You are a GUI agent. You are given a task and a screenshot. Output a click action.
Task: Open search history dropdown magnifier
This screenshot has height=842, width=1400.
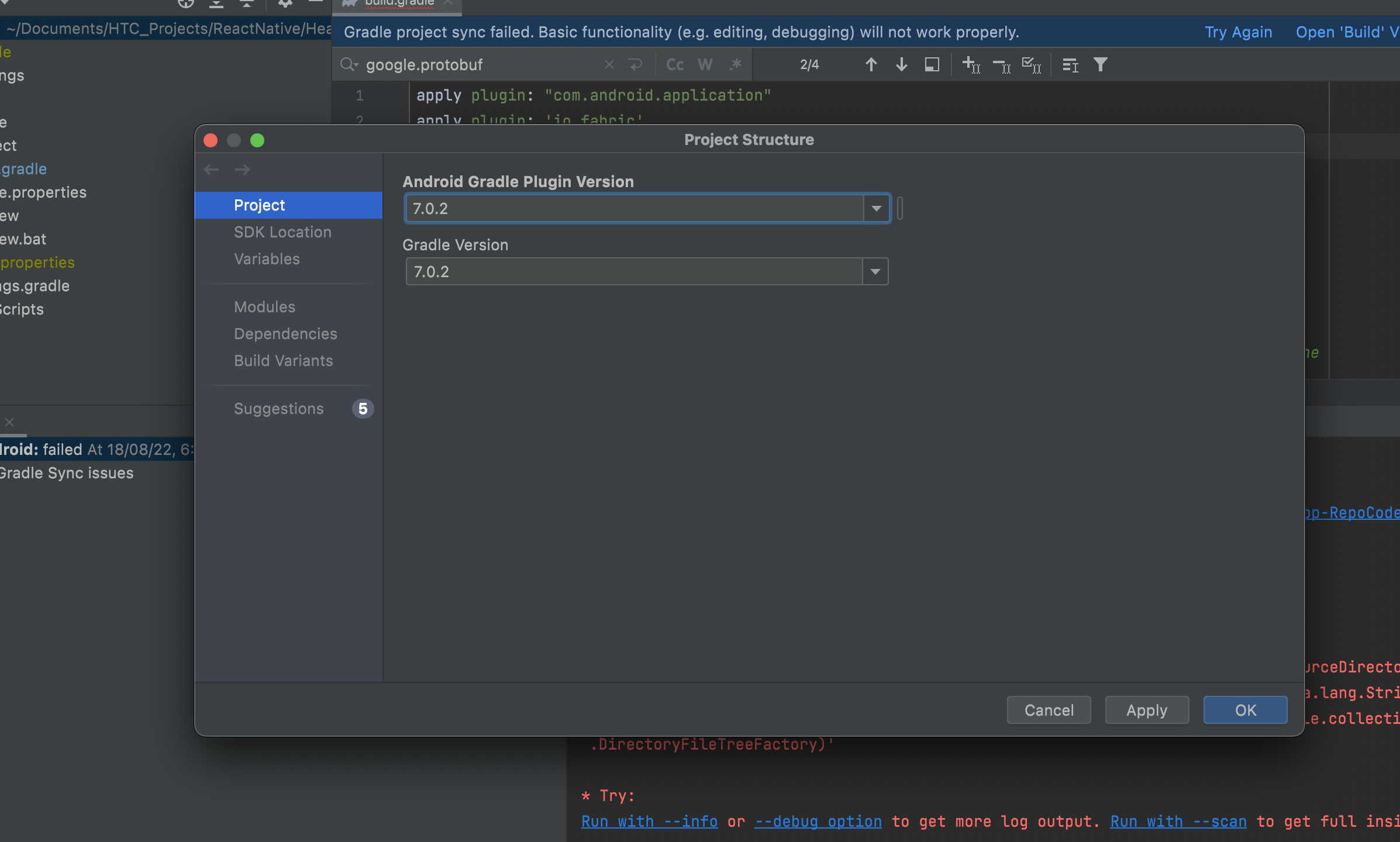tap(349, 64)
